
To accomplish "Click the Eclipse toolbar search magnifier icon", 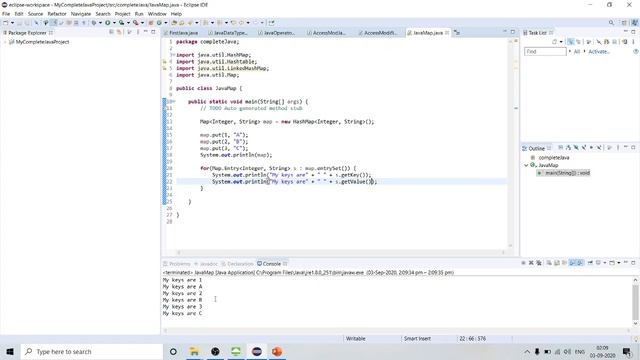I will 611,23.
